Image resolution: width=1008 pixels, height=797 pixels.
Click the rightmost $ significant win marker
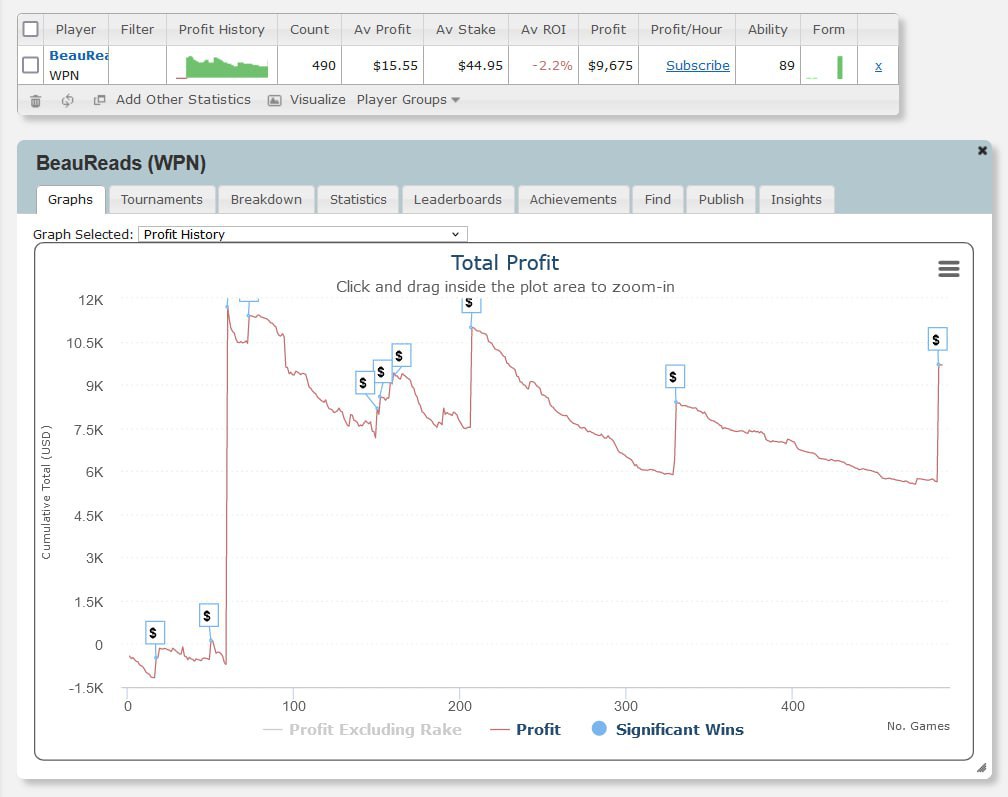pos(936,340)
